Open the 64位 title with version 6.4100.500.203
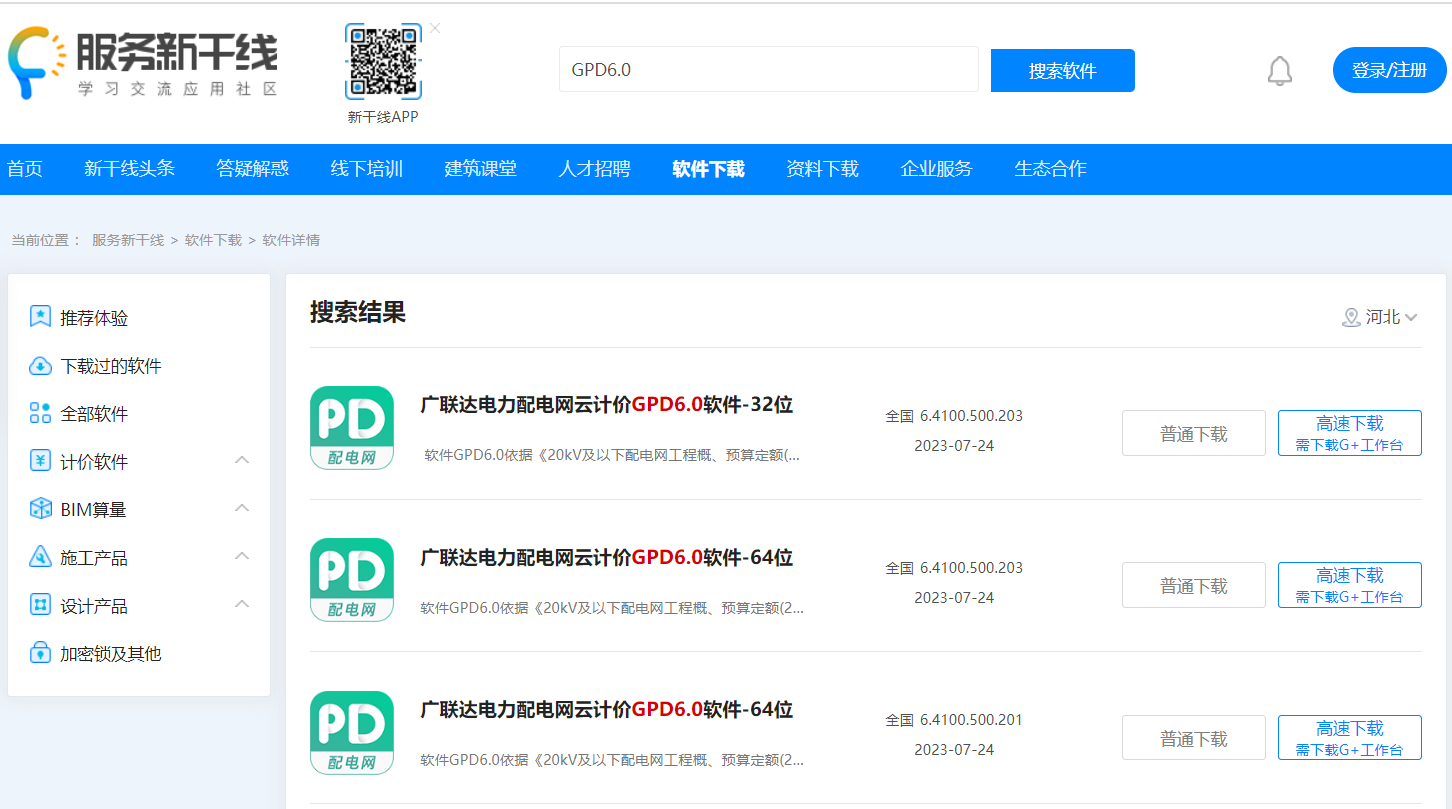1452x809 pixels. tap(607, 557)
